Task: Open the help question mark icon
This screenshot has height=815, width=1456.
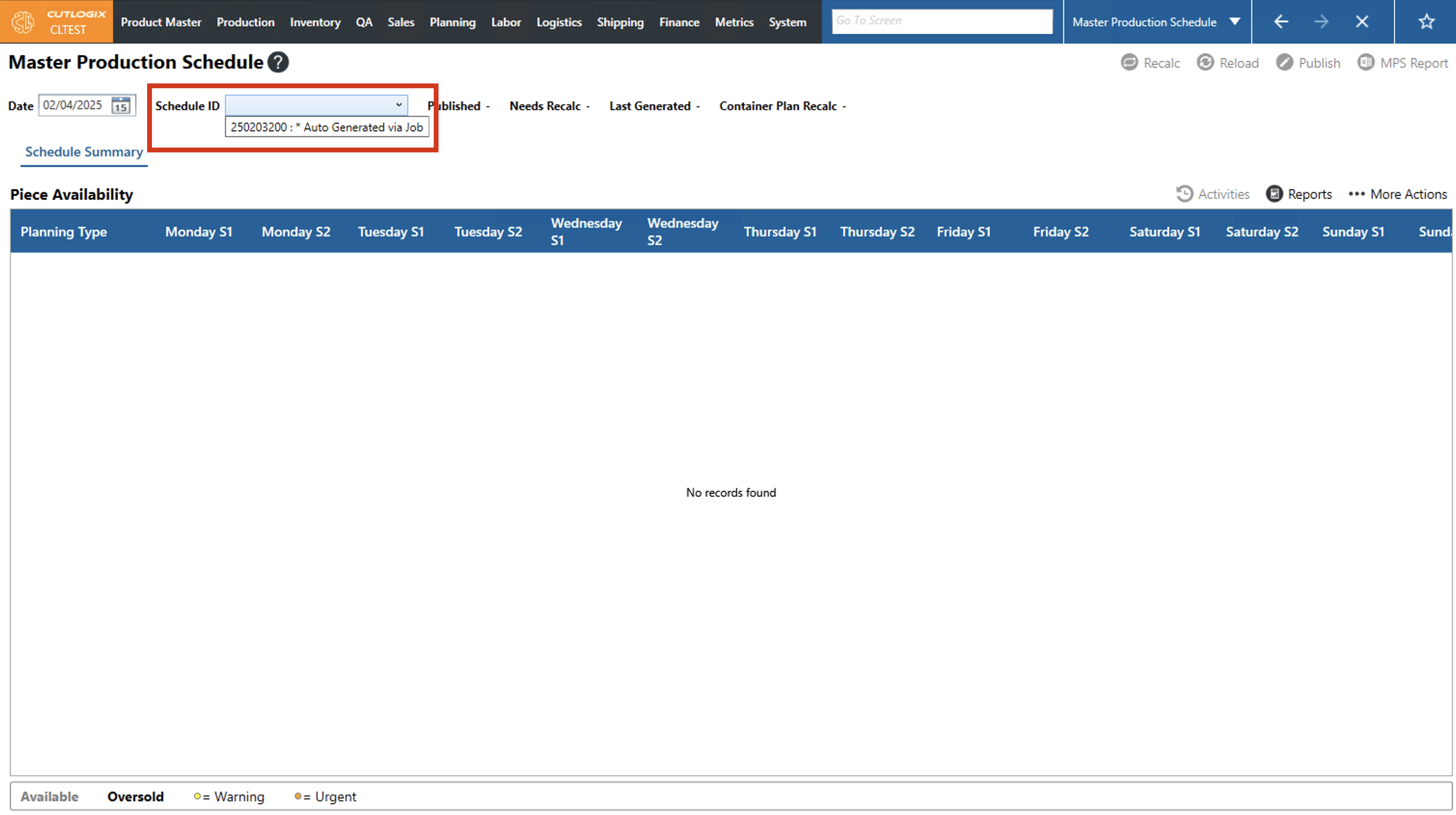Action: 278,62
